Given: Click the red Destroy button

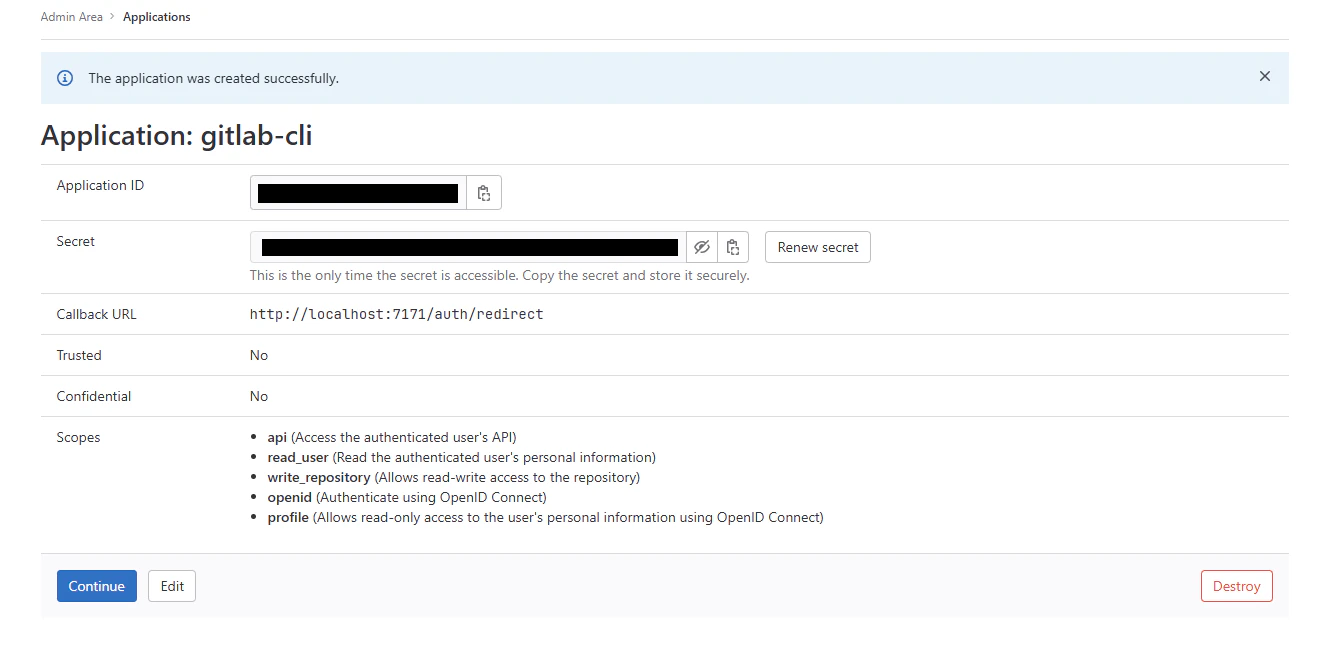Looking at the screenshot, I should click(x=1236, y=586).
